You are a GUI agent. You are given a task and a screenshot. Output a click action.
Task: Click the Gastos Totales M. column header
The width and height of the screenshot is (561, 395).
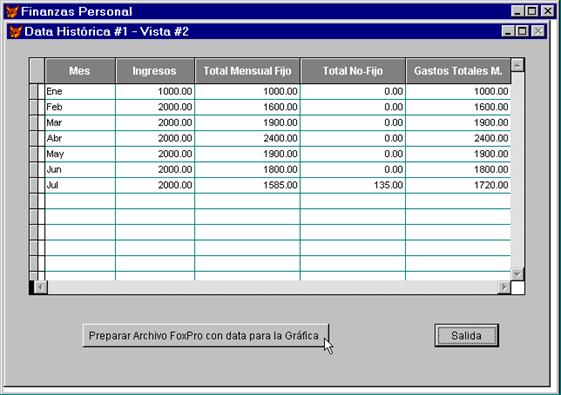coord(458,71)
